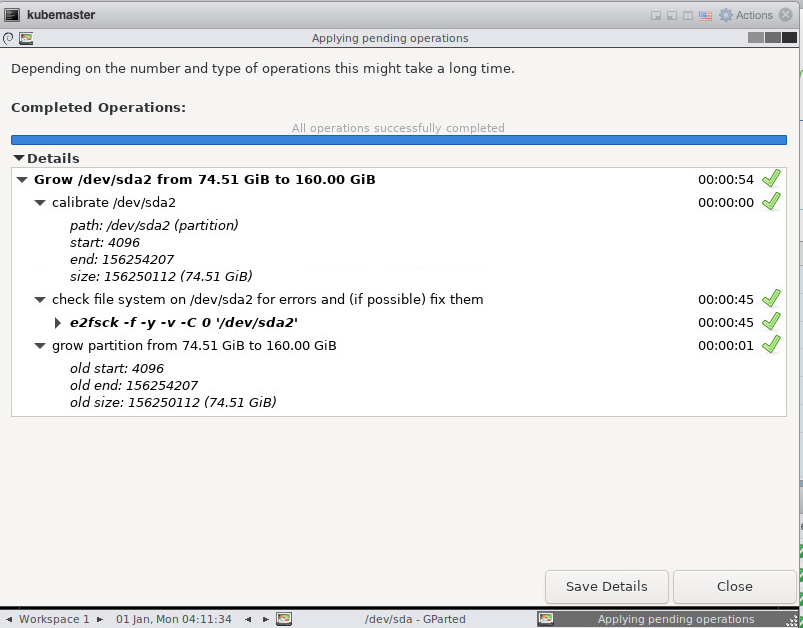Click the console icon beside kubemaster title
Viewport: 803px width, 628px height.
point(12,15)
